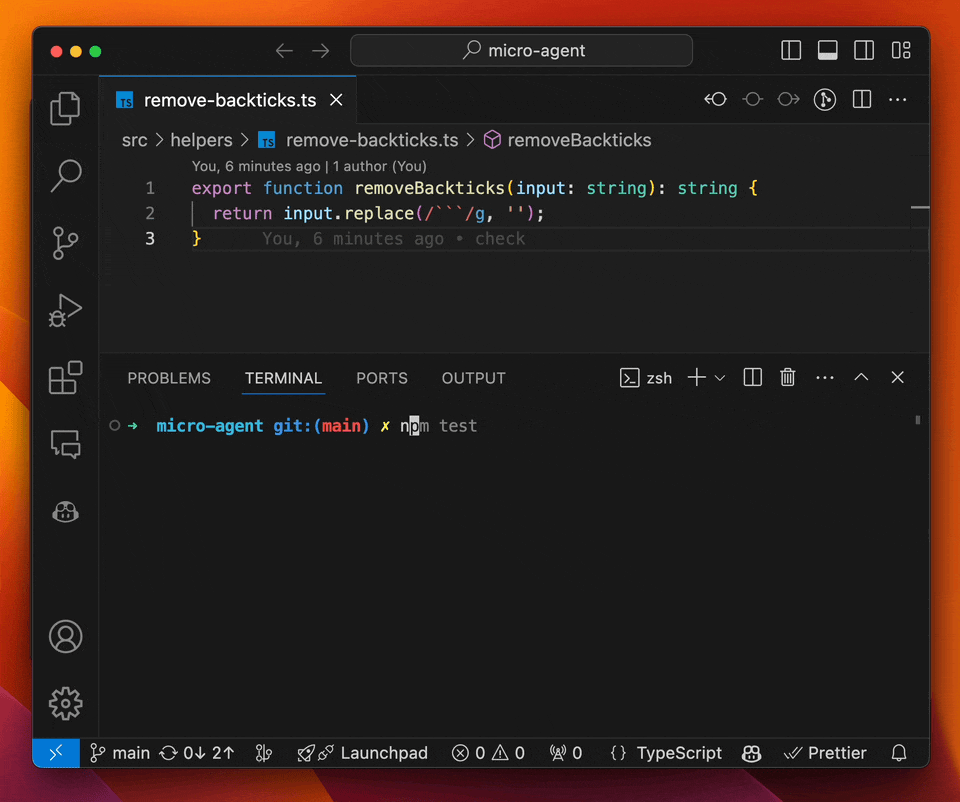Open the Extensions view
The image size is (960, 802).
64,377
